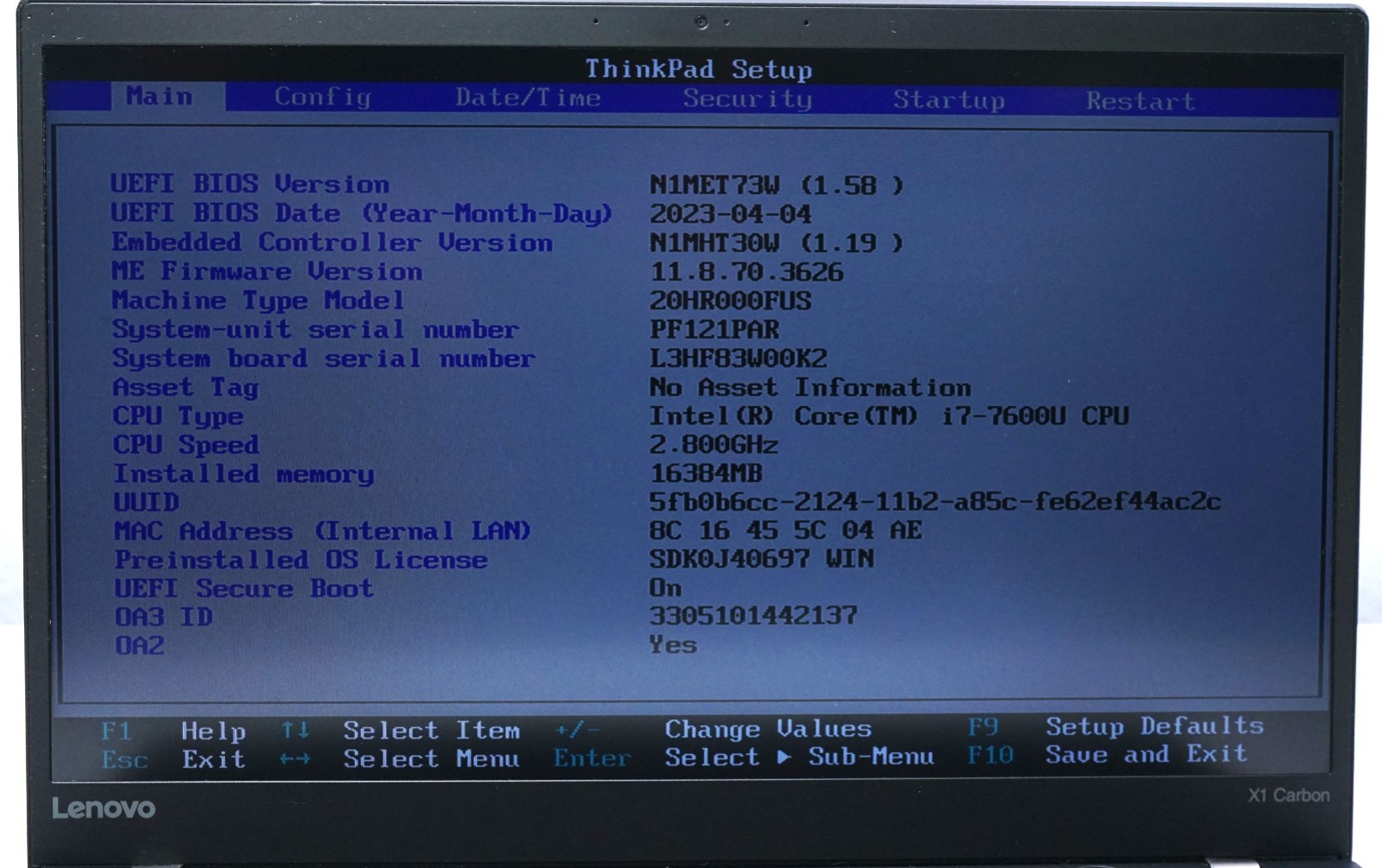The width and height of the screenshot is (1382, 868).
Task: Click the Setup Defaults label
Action: pos(1155,725)
